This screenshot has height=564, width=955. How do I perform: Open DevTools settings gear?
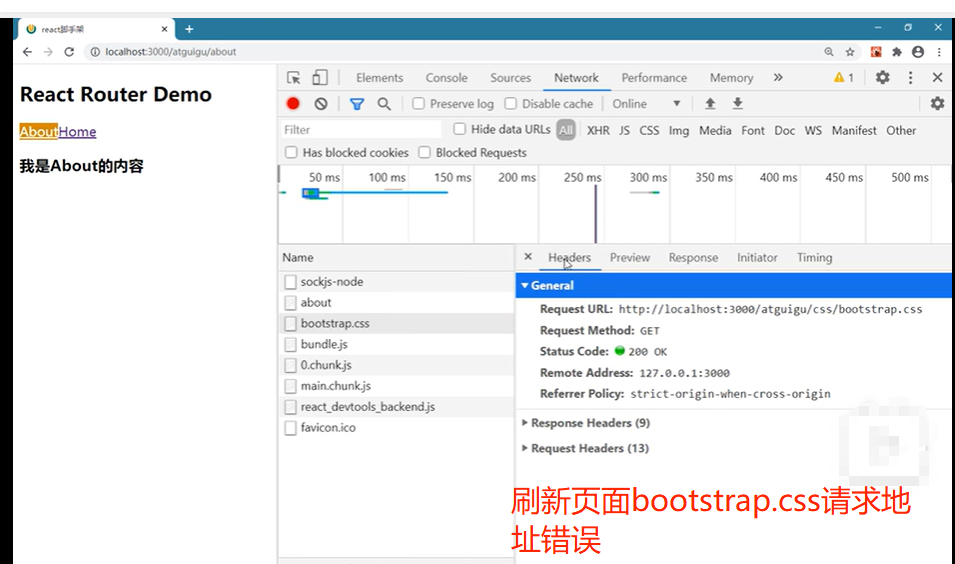pyautogui.click(x=883, y=77)
